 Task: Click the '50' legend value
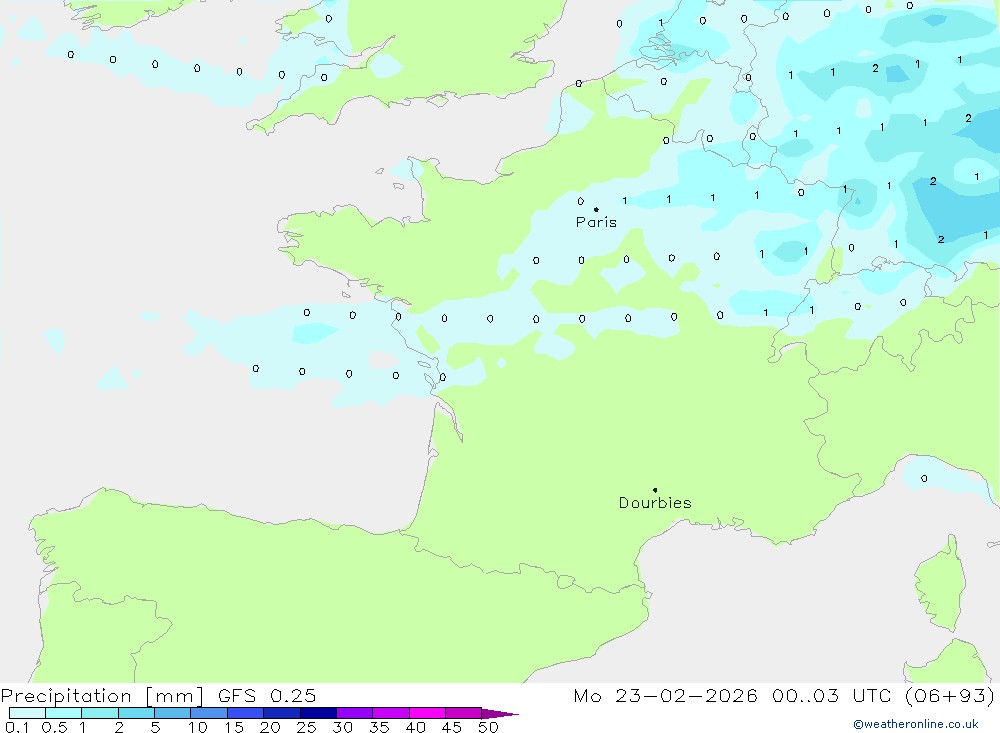pyautogui.click(x=488, y=727)
